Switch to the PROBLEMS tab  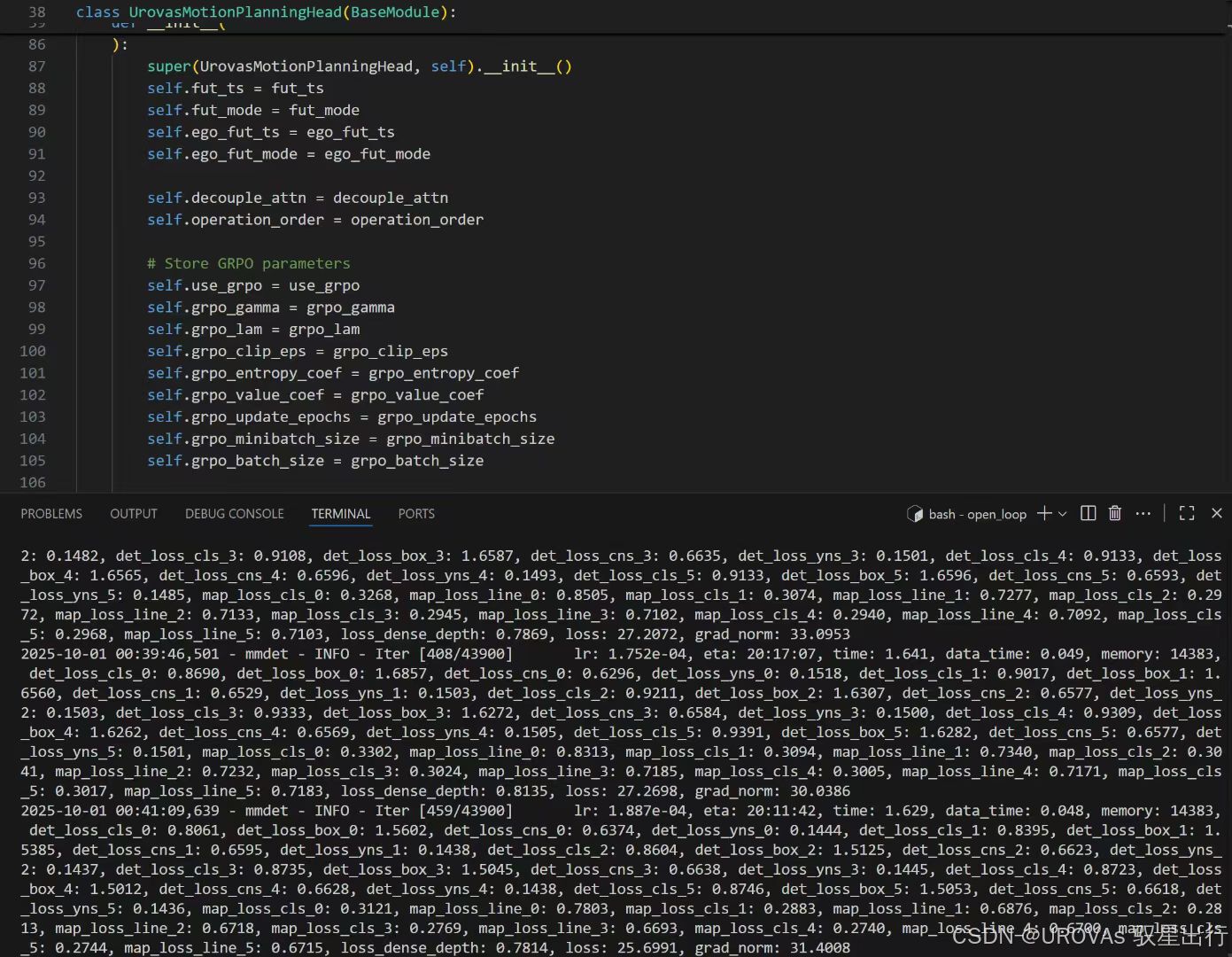click(x=51, y=514)
